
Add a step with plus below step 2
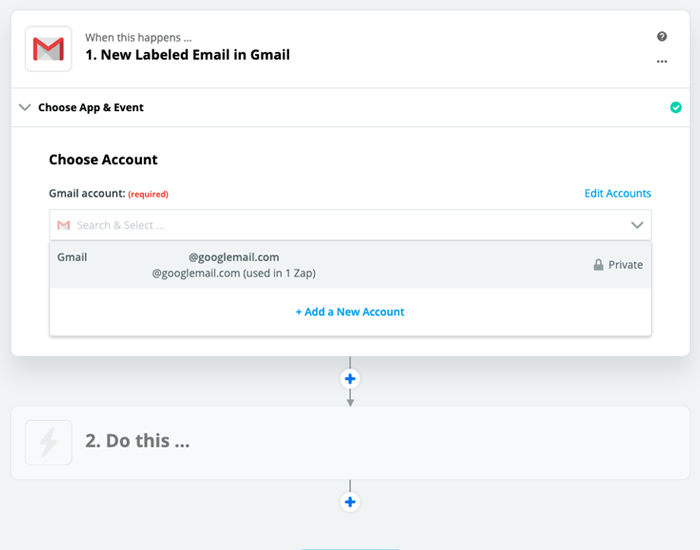click(x=350, y=502)
